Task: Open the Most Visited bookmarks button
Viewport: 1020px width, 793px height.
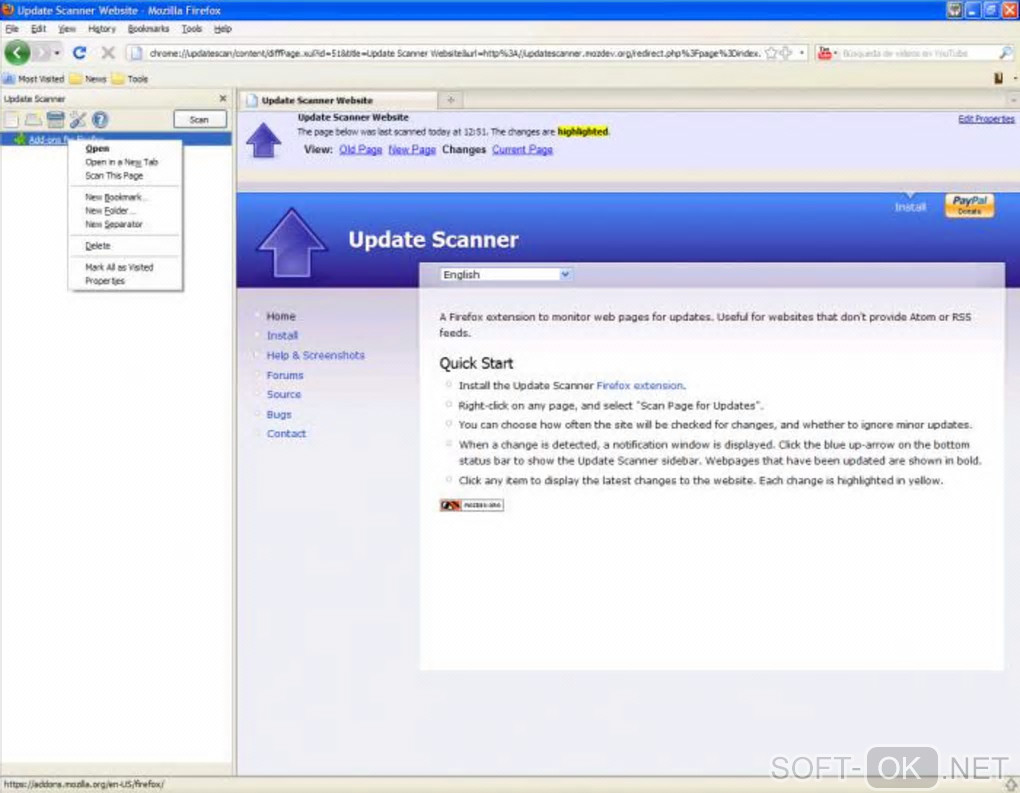Action: pyautogui.click(x=34, y=79)
